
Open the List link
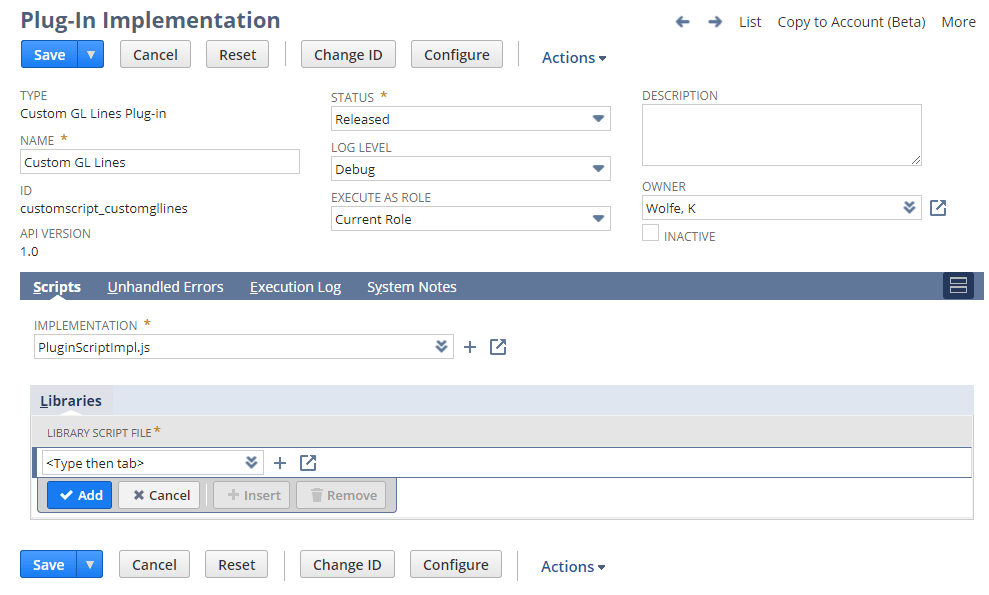[x=750, y=22]
